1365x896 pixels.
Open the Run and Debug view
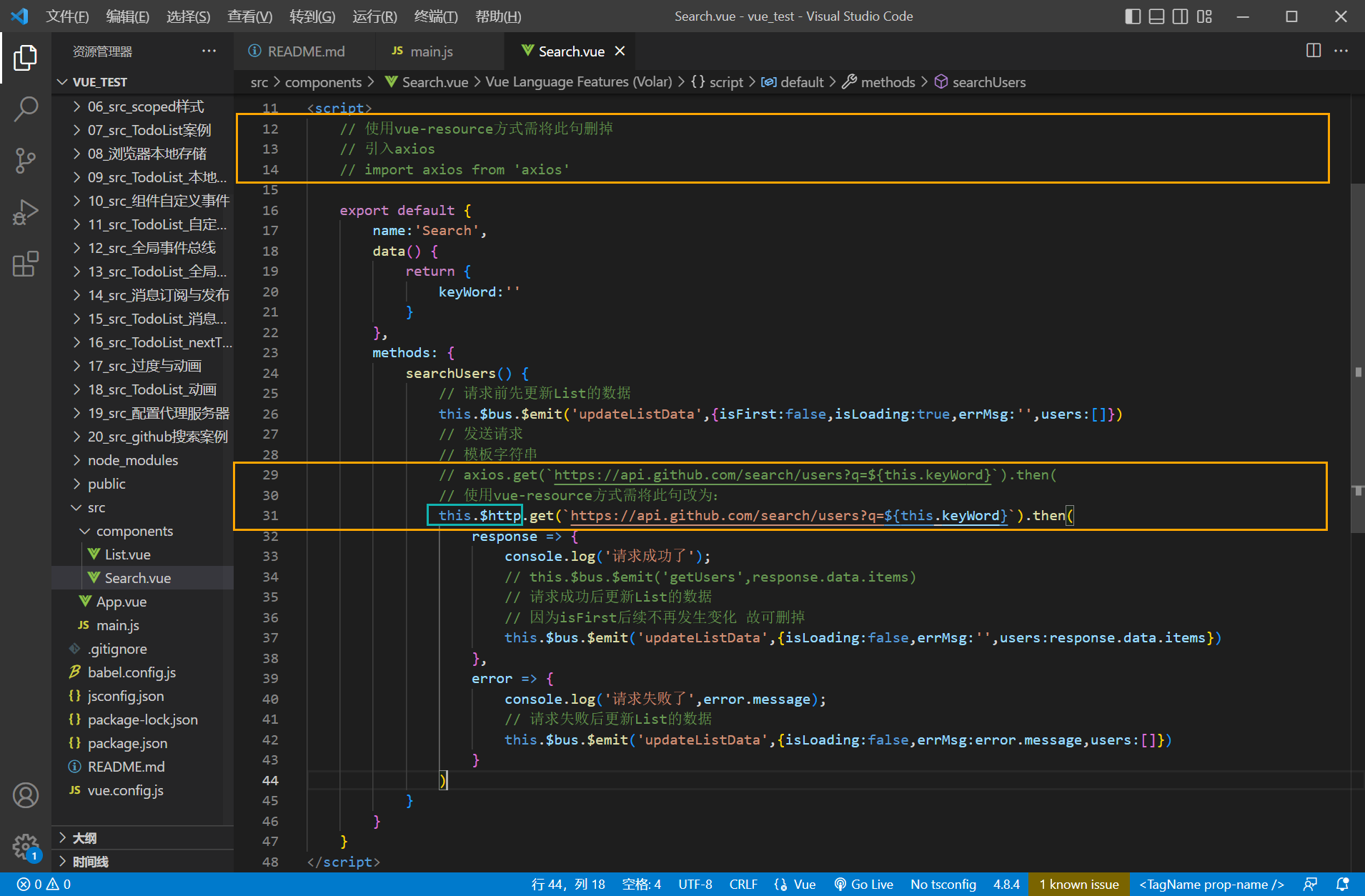pyautogui.click(x=26, y=212)
